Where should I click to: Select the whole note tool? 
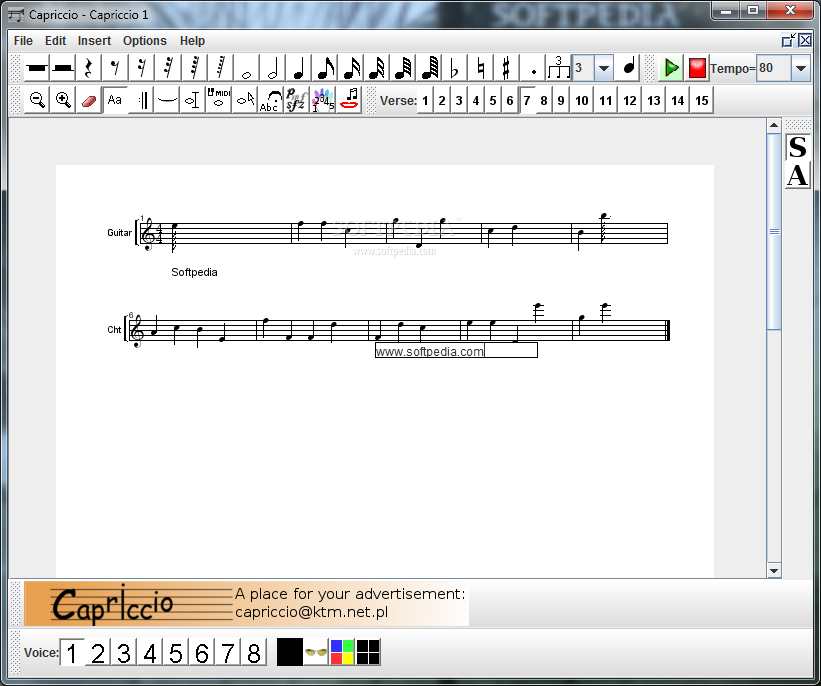[246, 68]
